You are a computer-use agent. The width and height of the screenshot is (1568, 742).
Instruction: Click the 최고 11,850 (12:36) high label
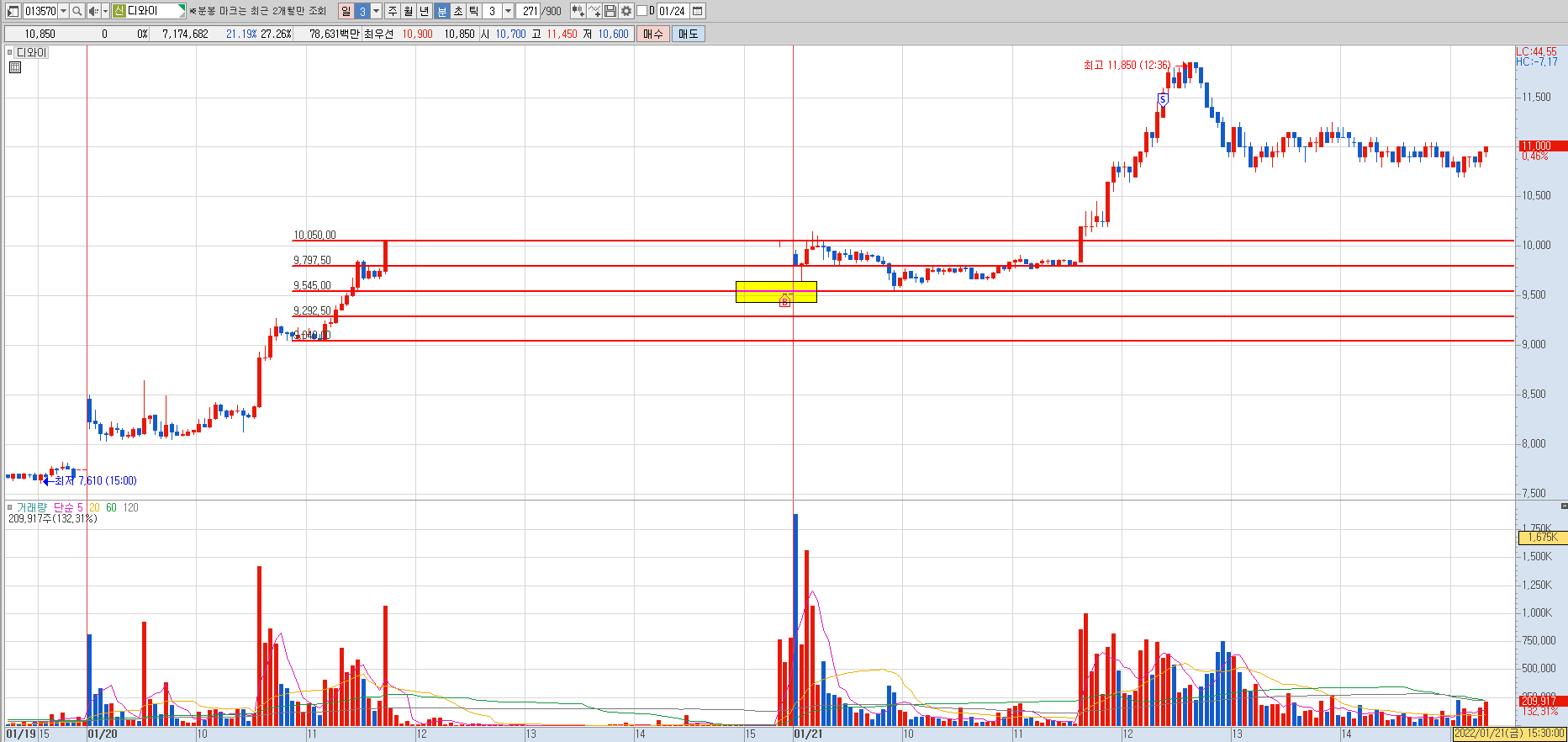[x=1127, y=65]
